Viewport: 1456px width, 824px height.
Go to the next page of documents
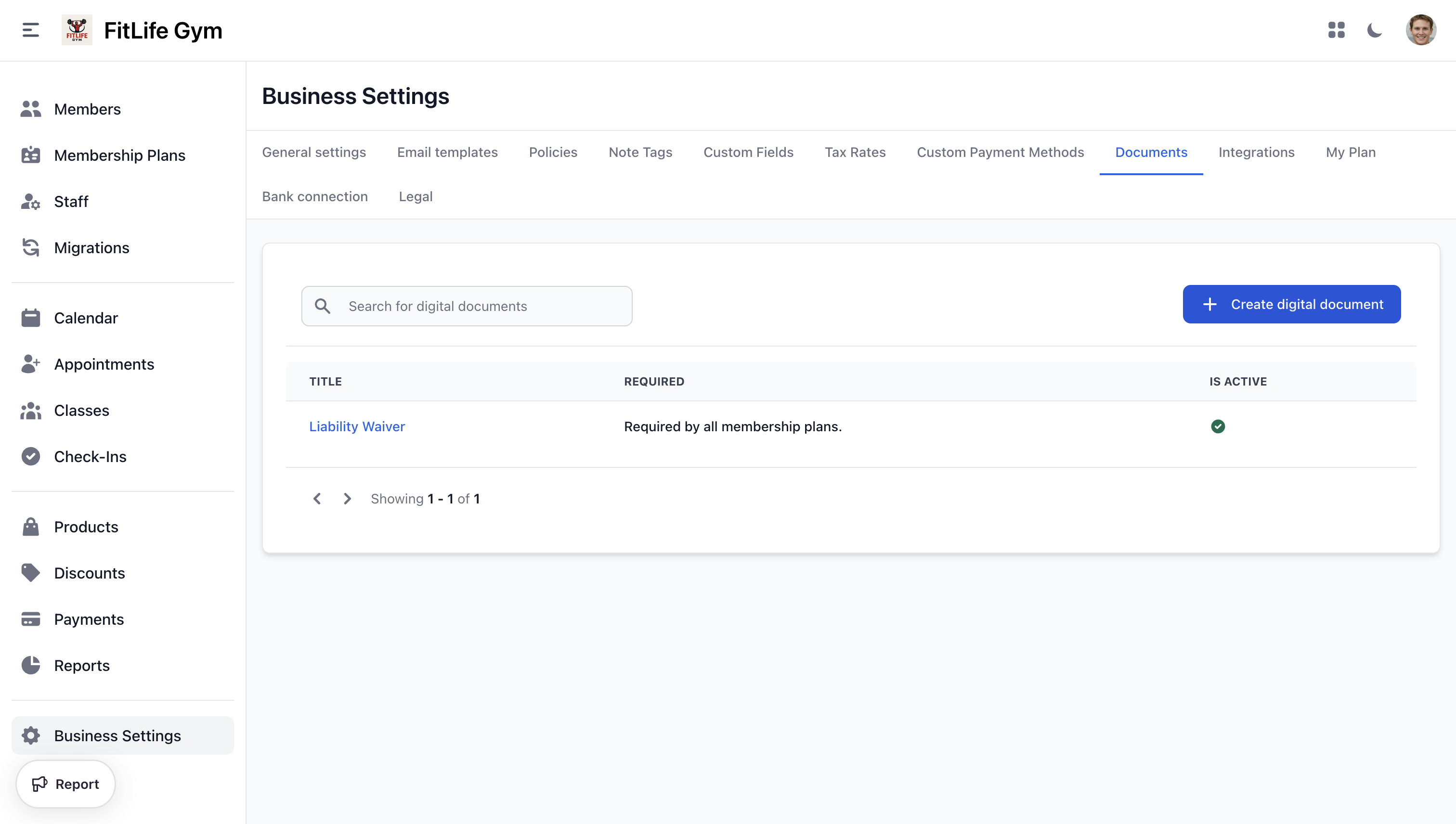tap(347, 499)
